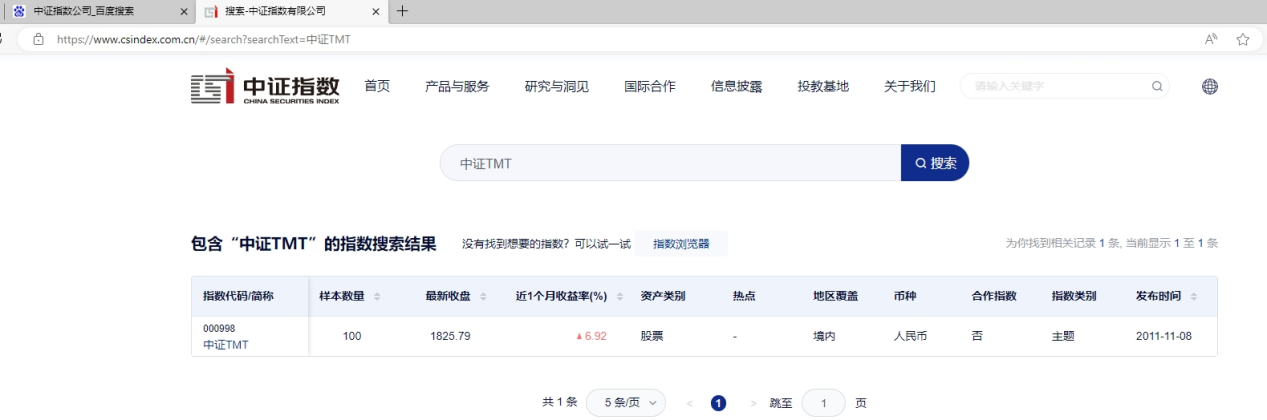Add page to favorites with star icon
1267x420 pixels.
[1243, 39]
